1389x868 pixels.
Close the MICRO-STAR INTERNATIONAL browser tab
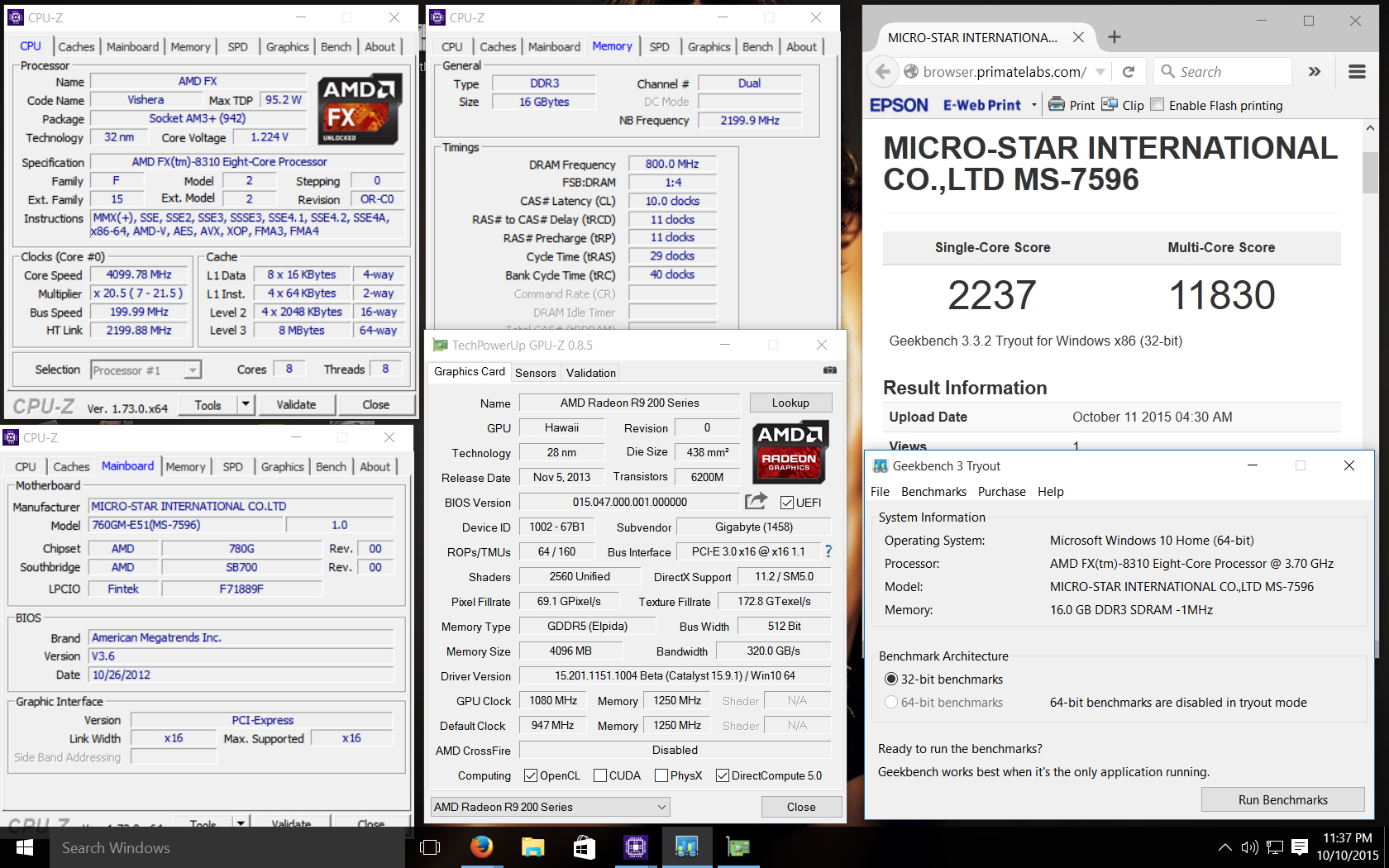coord(1078,37)
